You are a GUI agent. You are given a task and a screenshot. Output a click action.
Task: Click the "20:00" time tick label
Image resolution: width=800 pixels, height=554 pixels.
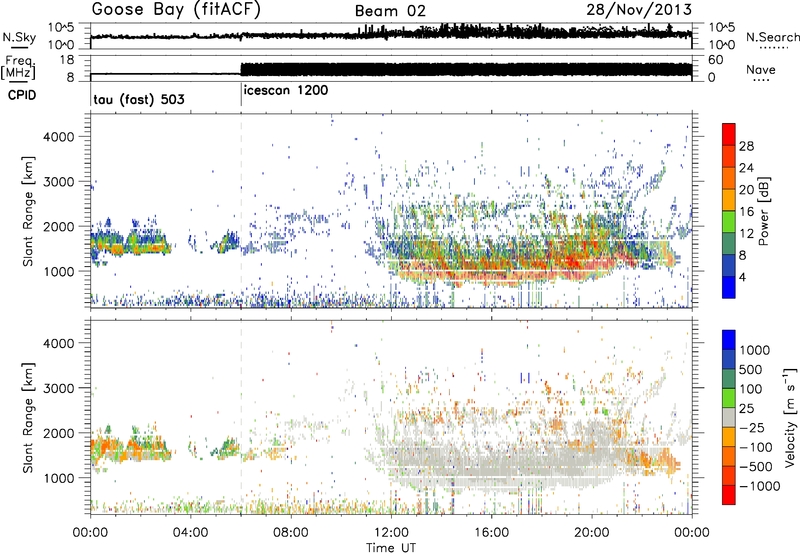592,532
